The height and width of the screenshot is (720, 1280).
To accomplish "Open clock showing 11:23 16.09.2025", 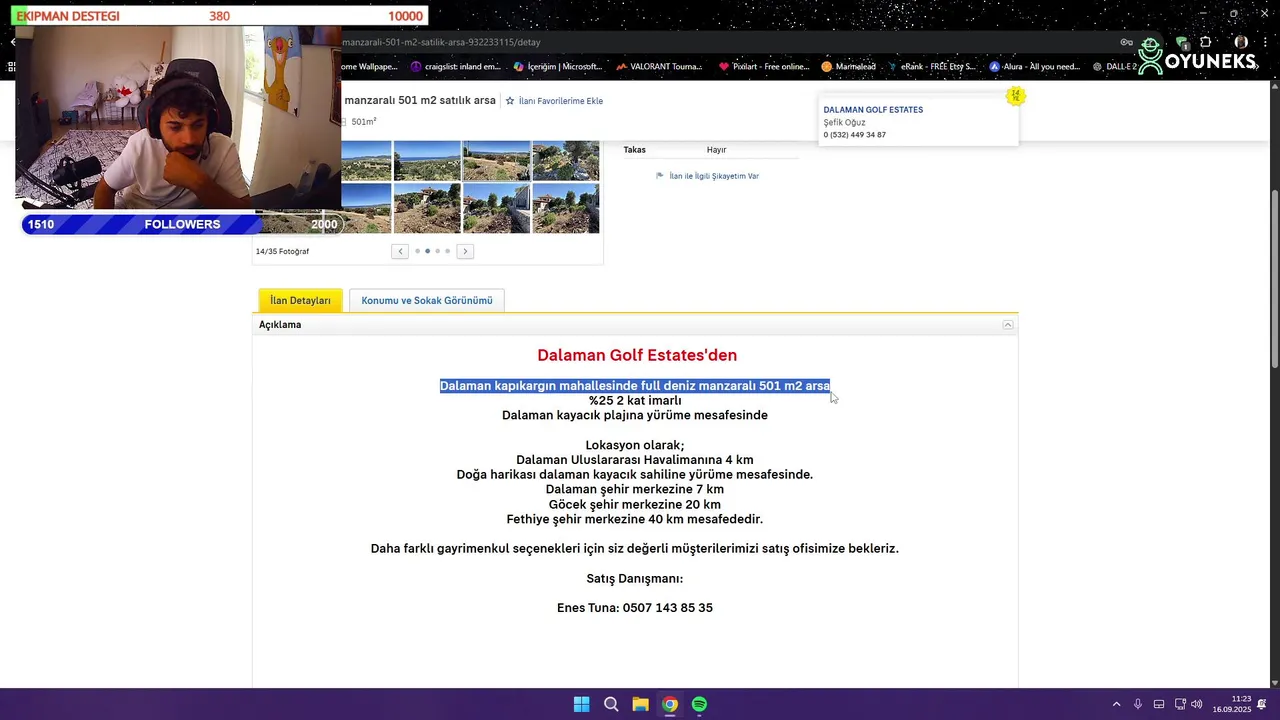I will [1232, 704].
